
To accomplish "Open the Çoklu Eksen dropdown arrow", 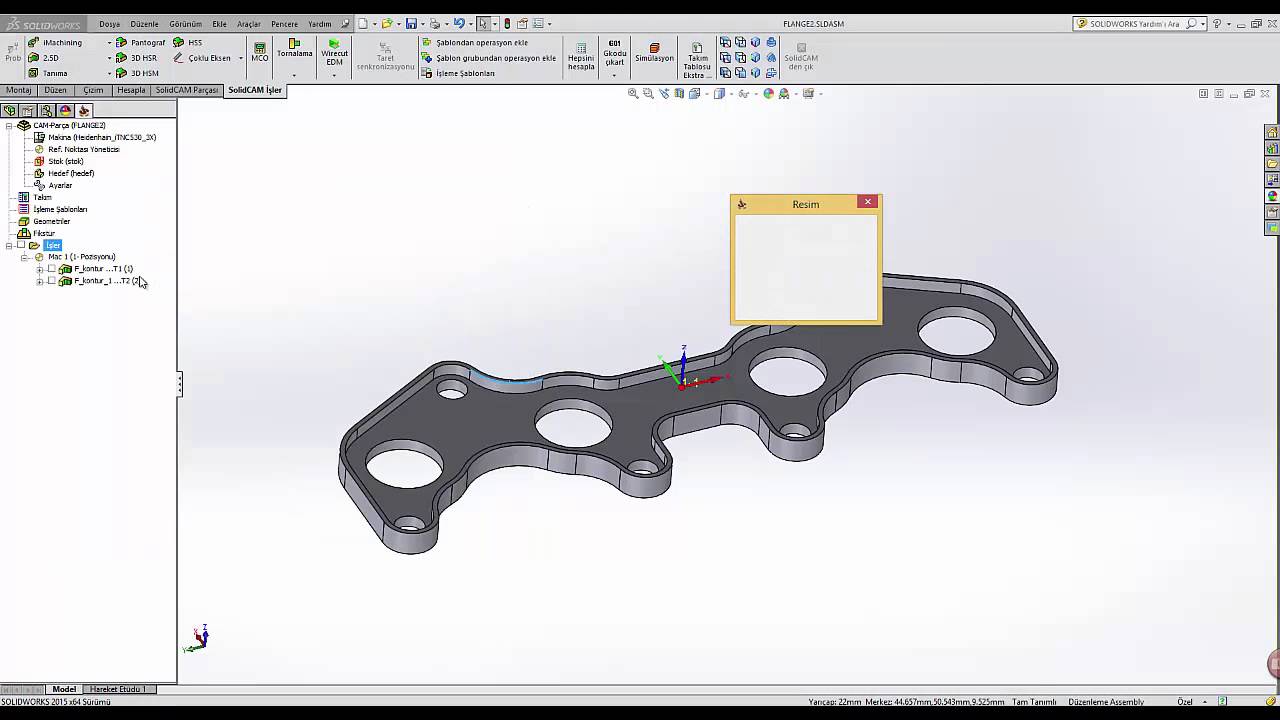I will click(x=240, y=58).
